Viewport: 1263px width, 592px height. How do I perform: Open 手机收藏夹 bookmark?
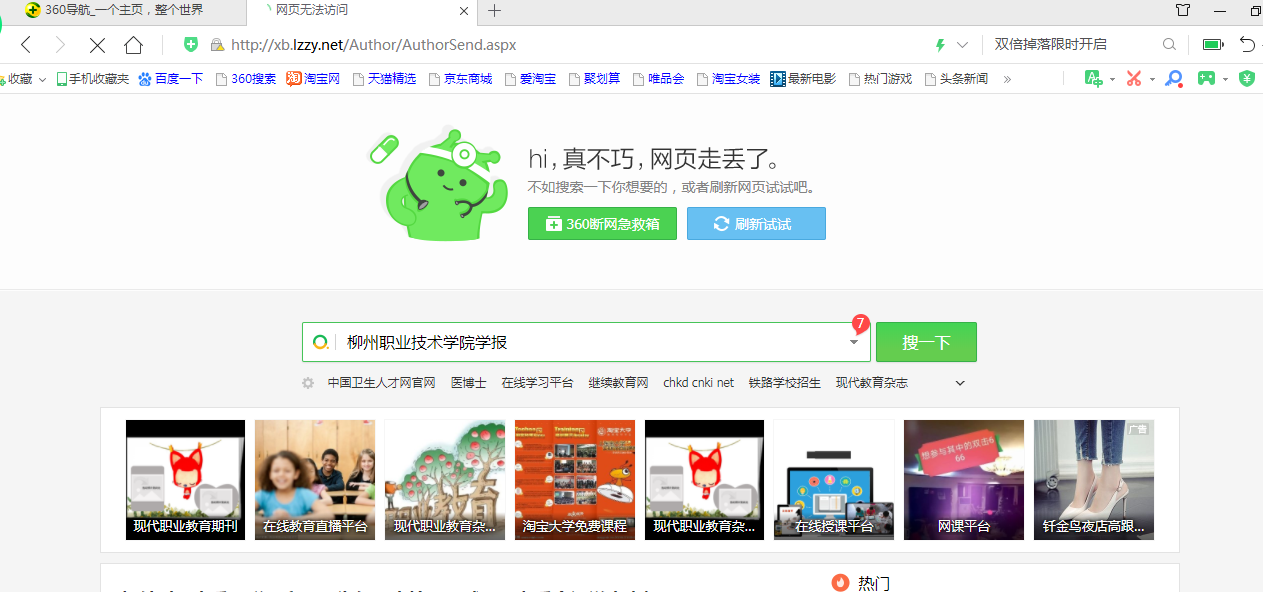click(93, 79)
